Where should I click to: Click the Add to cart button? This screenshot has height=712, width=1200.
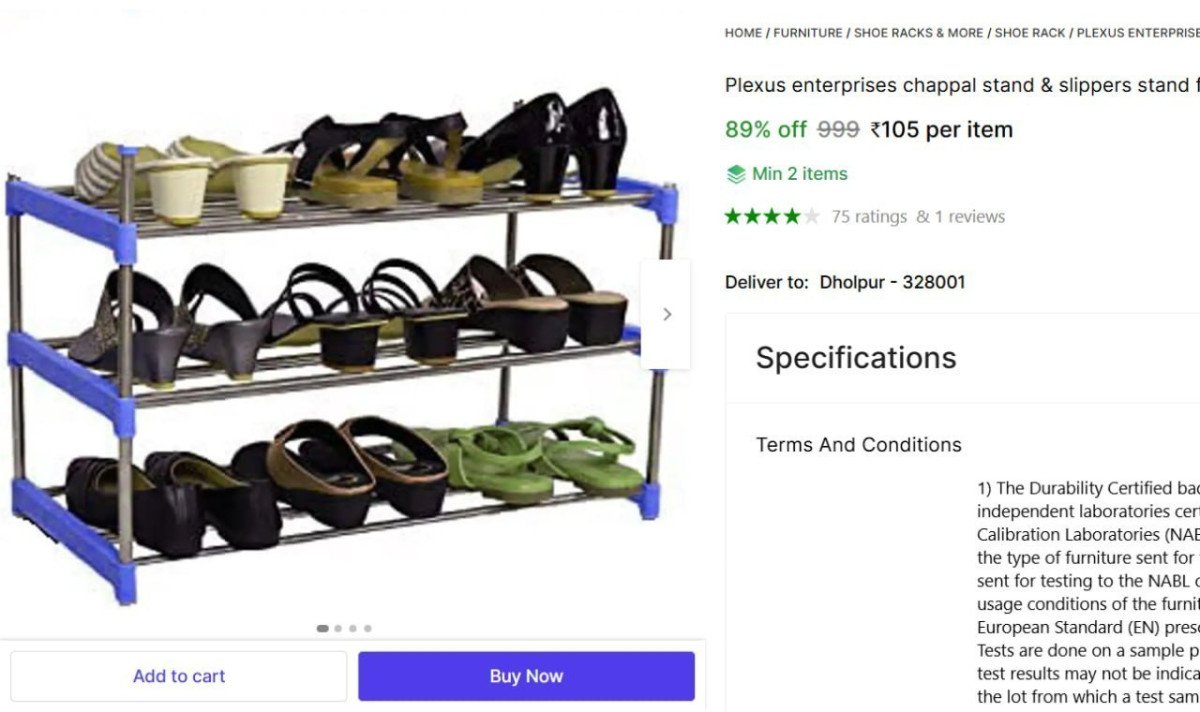click(179, 676)
